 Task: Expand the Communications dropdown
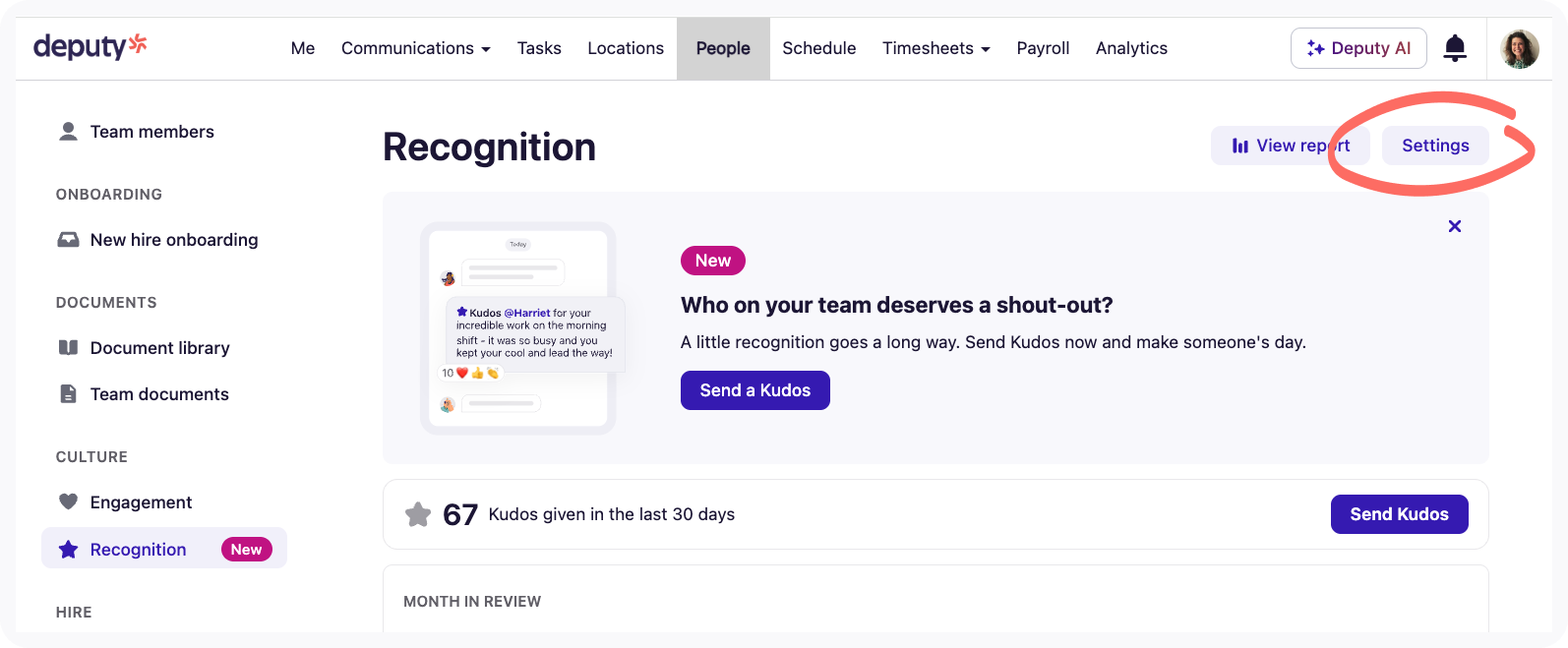415,48
